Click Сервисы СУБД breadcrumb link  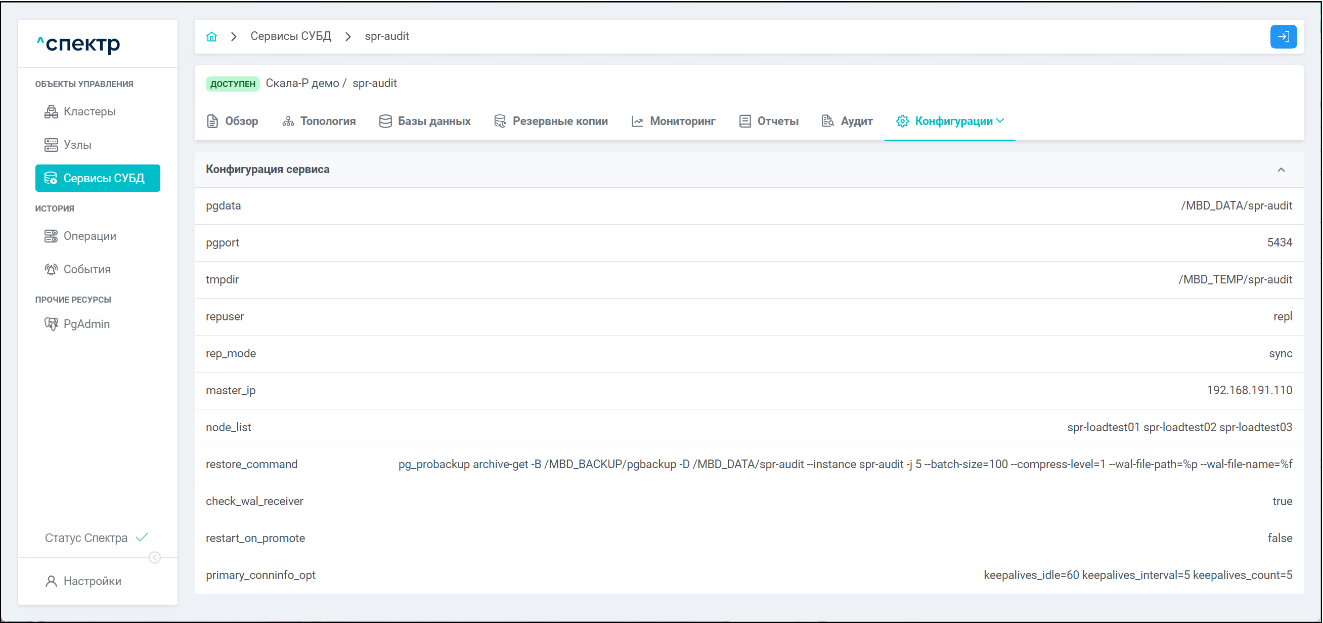point(290,37)
